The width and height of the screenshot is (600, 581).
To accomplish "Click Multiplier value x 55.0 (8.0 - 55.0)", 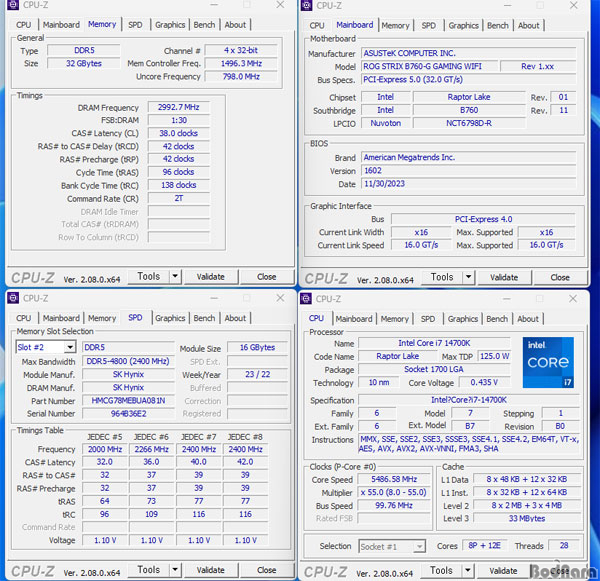I will point(394,492).
